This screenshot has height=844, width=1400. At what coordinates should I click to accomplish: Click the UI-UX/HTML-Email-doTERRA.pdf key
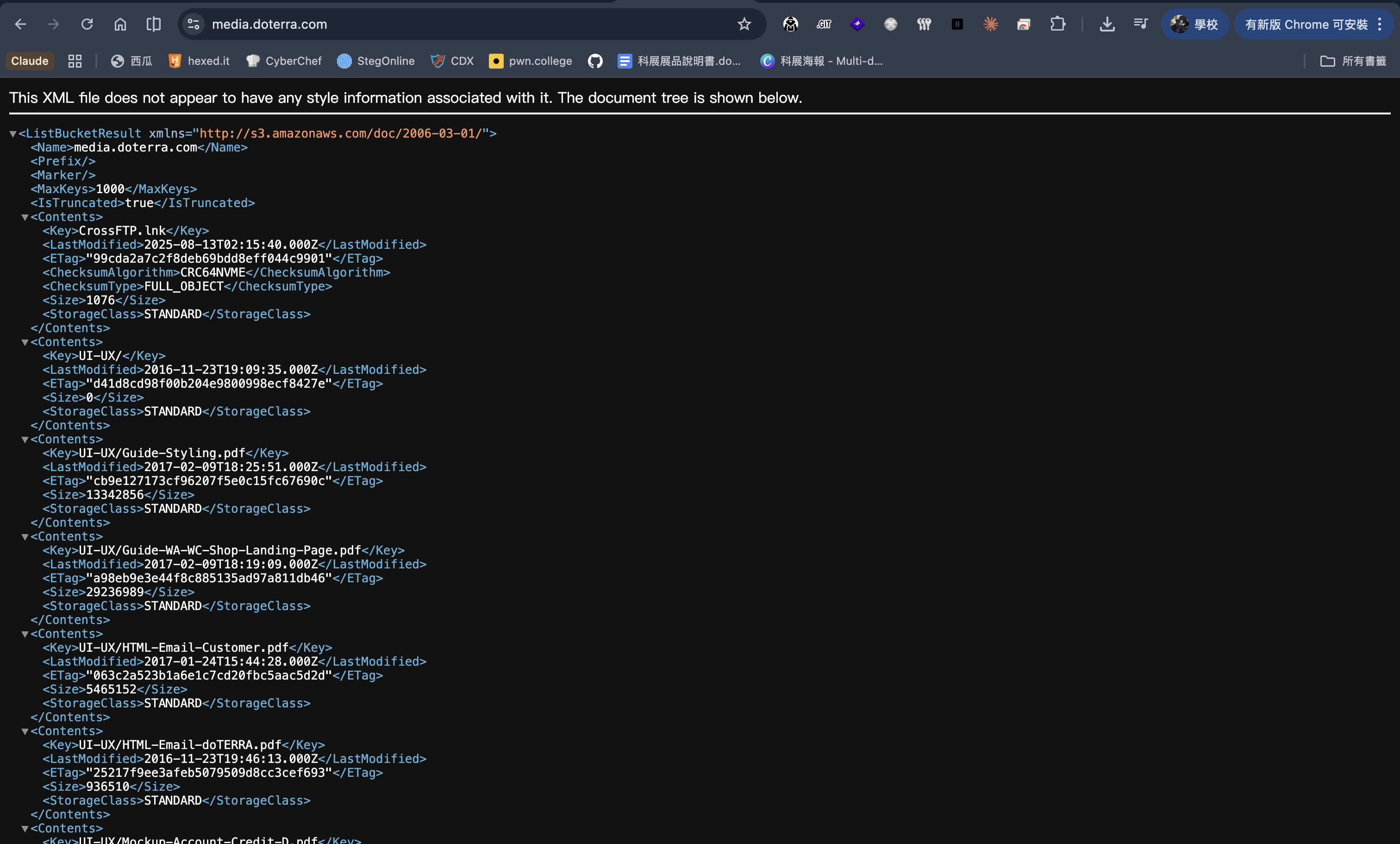coord(180,744)
